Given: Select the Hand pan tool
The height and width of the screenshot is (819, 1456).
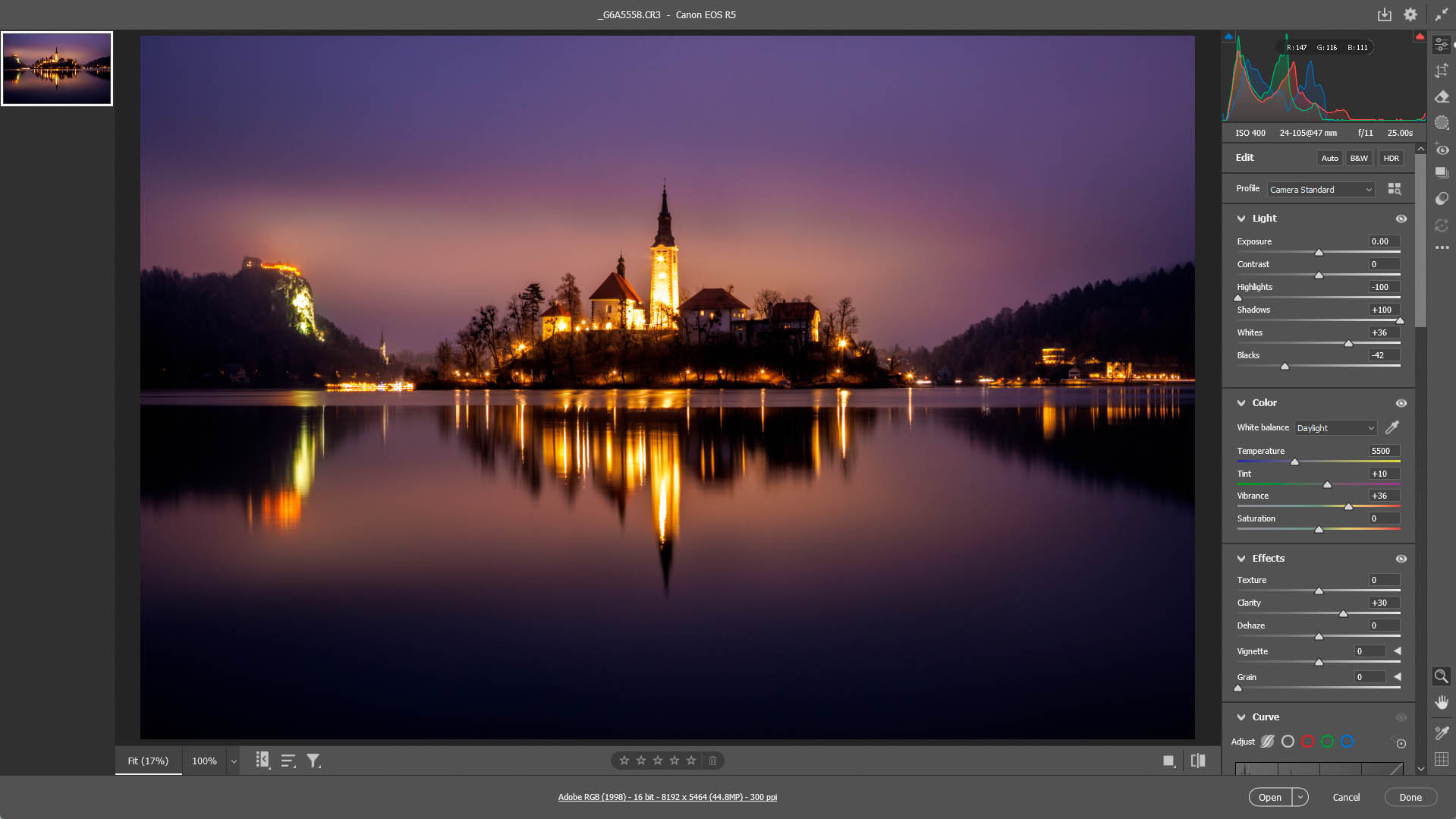Looking at the screenshot, I should tap(1442, 701).
